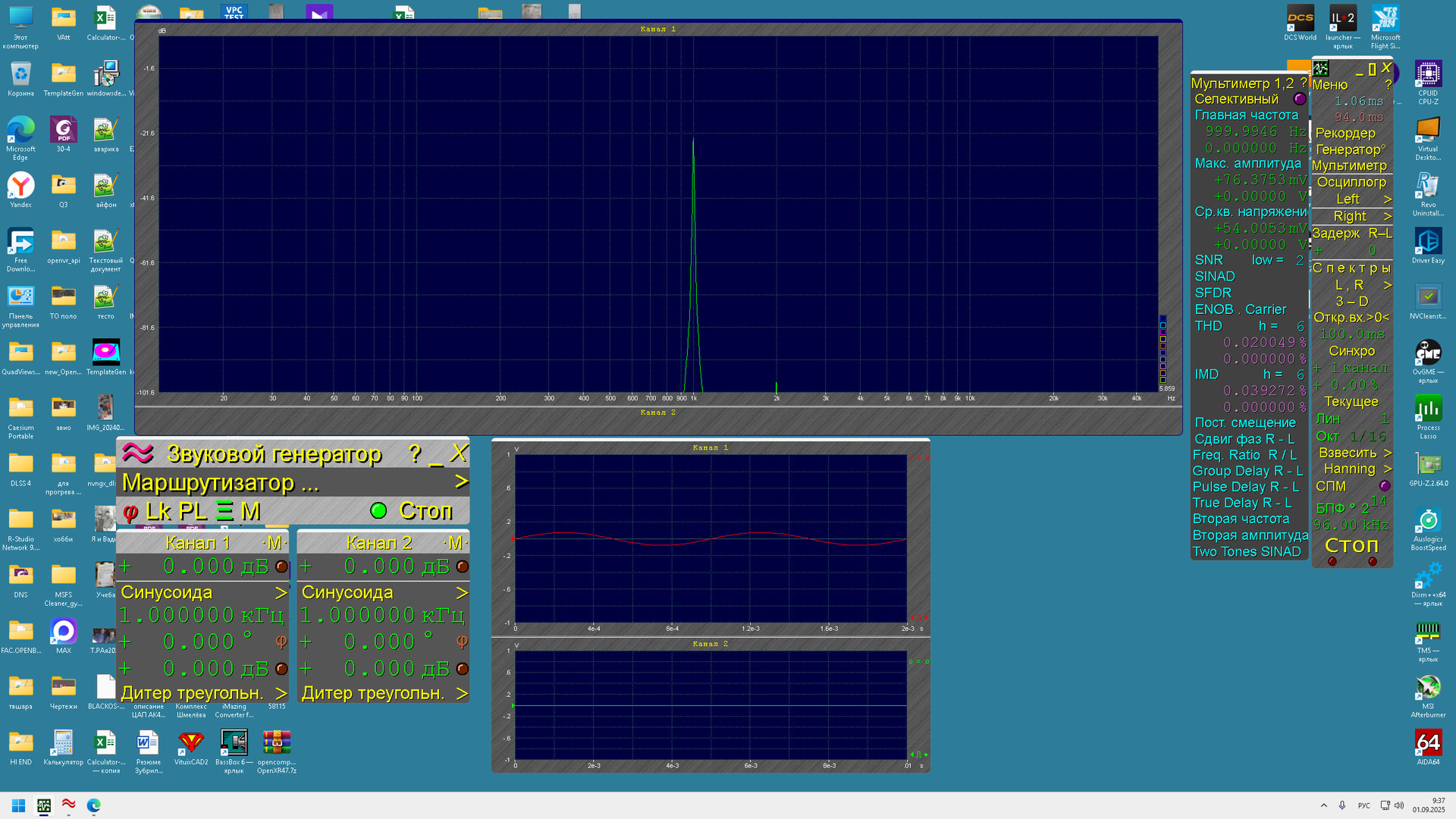Open the Рекордер menu item
Image resolution: width=1456 pixels, height=819 pixels.
[1345, 133]
